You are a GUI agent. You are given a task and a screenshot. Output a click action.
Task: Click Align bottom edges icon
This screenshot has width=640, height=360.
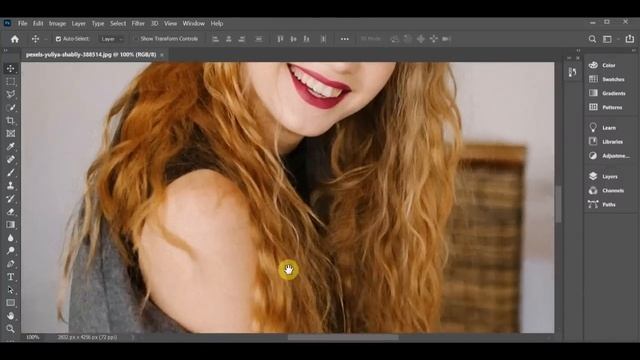[x=307, y=39]
